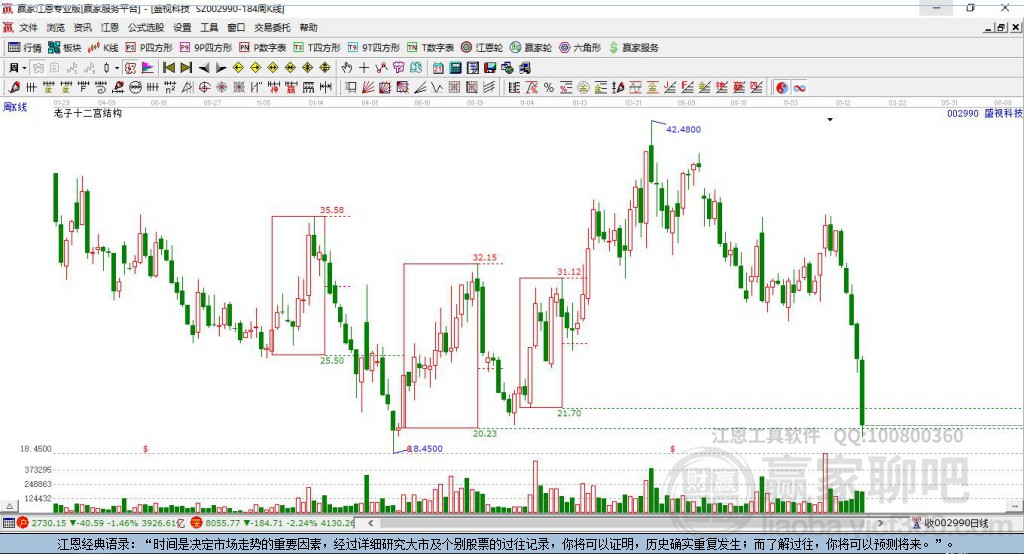Click the zigzag wave line icon
This screenshot has height=554, width=1024.
pos(437,88)
